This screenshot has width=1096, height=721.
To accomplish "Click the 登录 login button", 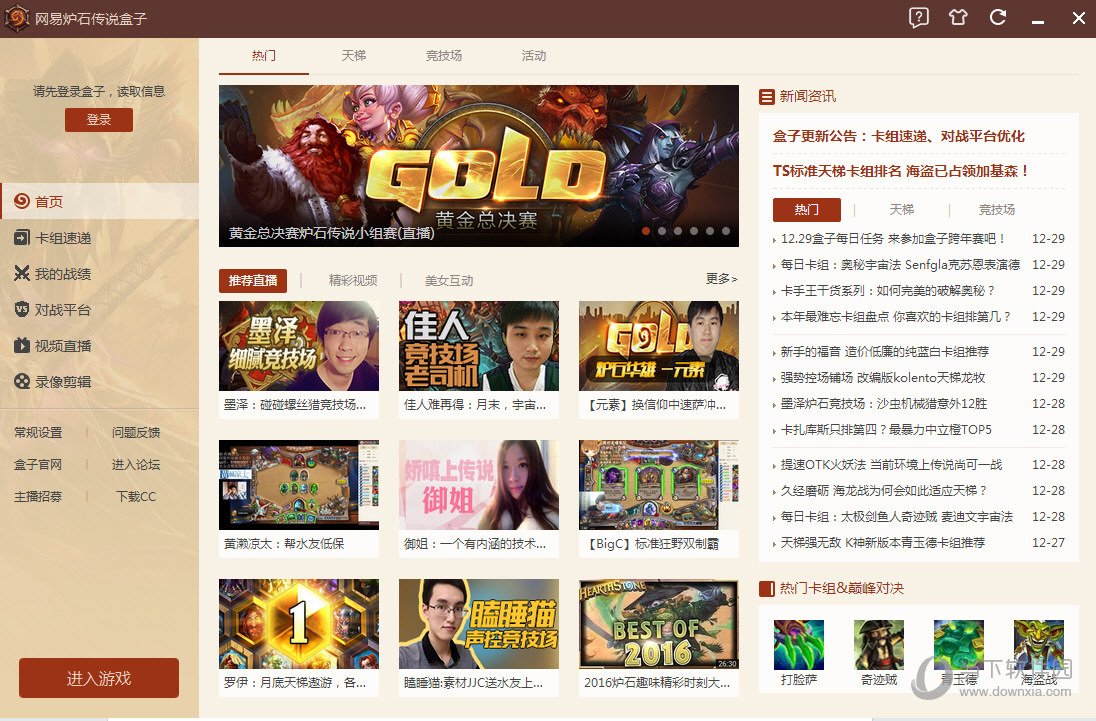I will (x=98, y=118).
